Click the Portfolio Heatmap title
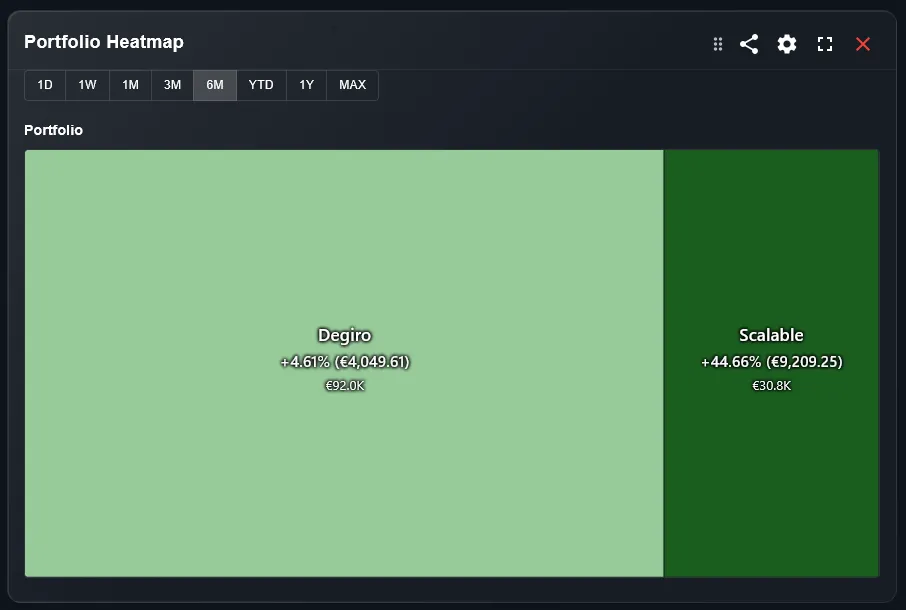 click(x=104, y=42)
